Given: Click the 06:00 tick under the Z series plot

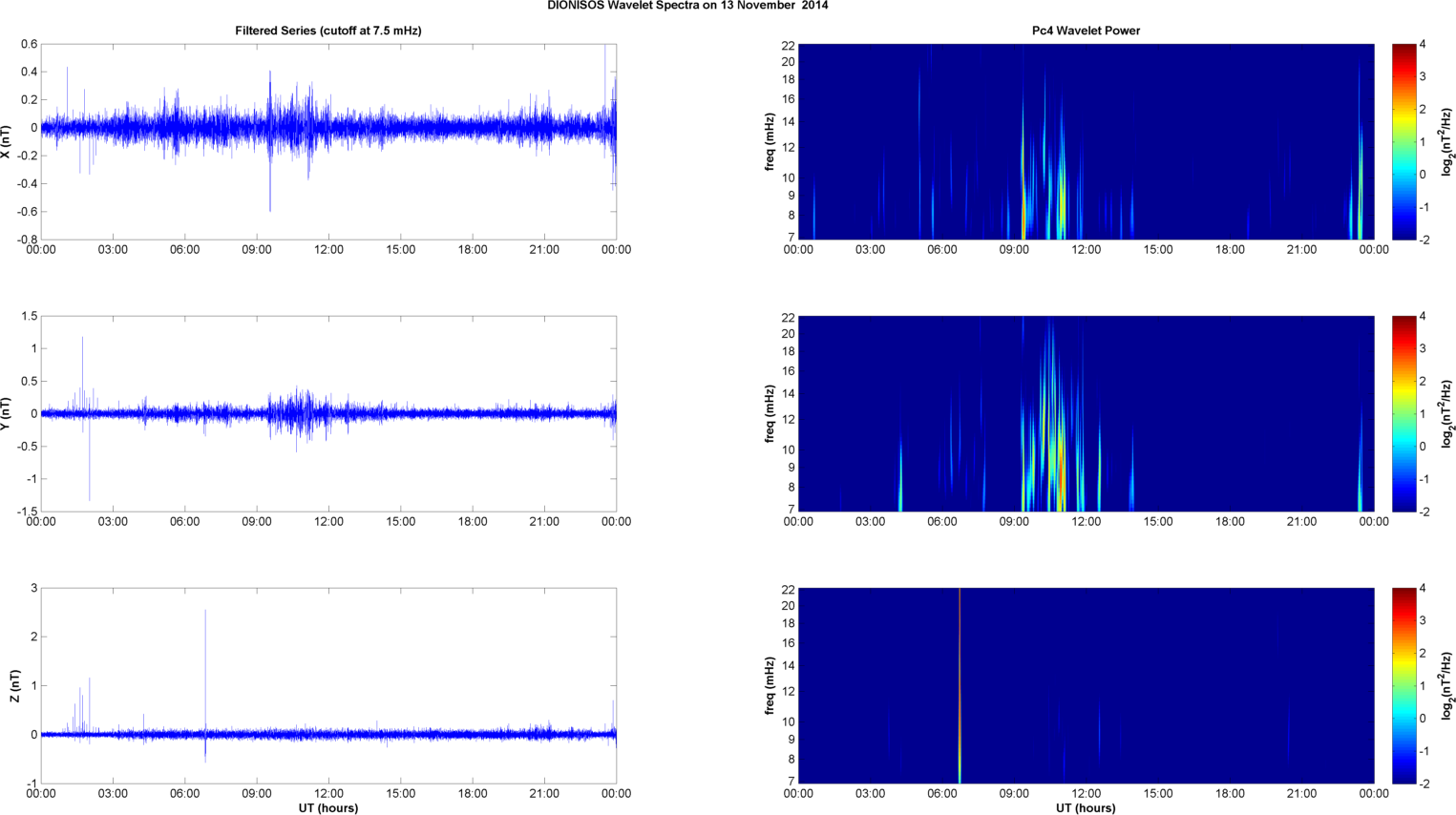Looking at the screenshot, I should (185, 793).
